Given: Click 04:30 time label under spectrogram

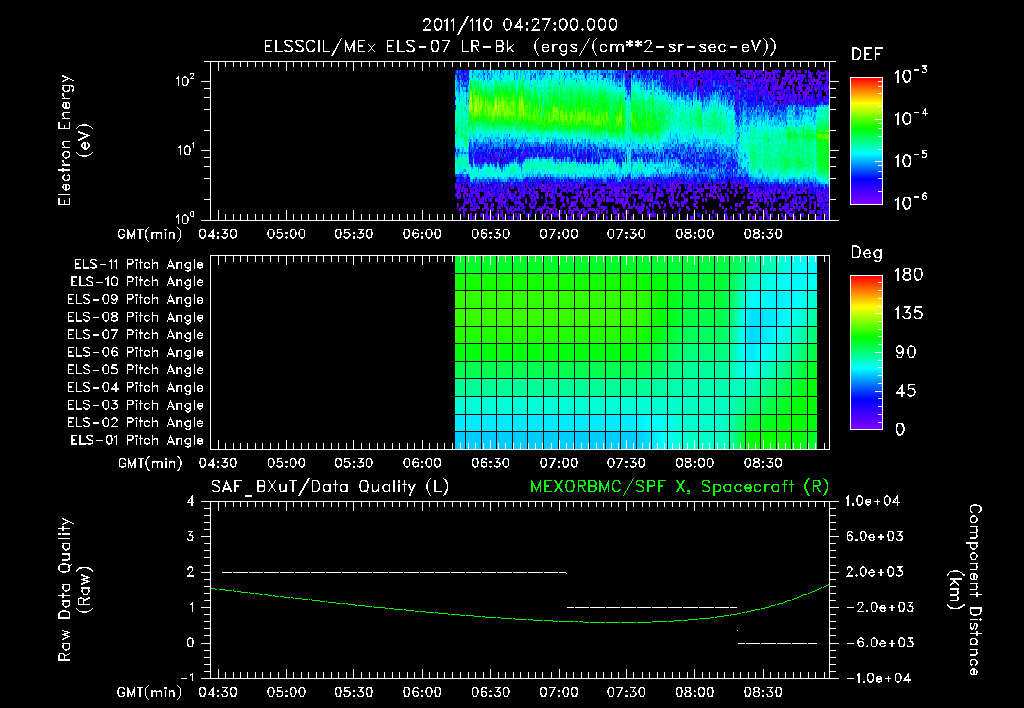Looking at the screenshot, I should [218, 234].
